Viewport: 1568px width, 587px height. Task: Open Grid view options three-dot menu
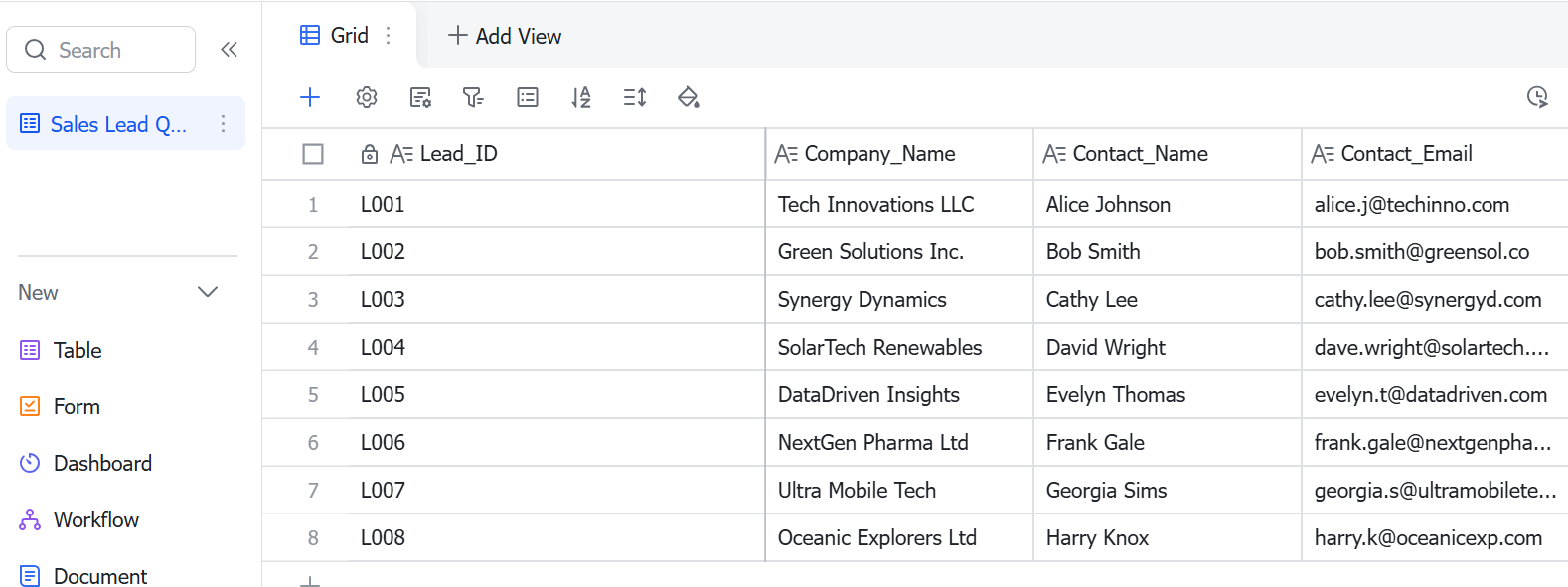pyautogui.click(x=388, y=36)
